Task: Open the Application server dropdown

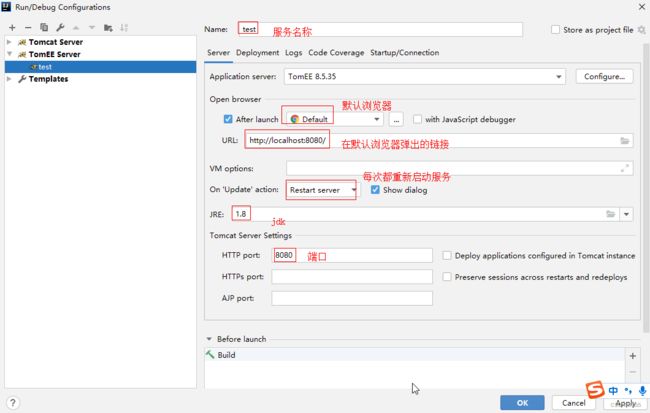Action: tap(558, 77)
